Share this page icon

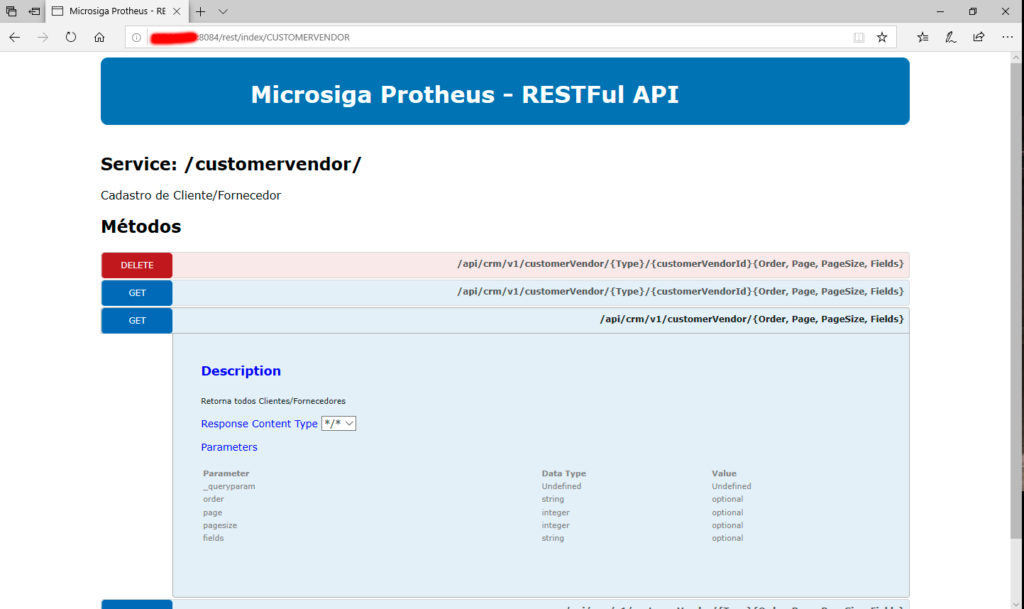pyautogui.click(x=978, y=37)
